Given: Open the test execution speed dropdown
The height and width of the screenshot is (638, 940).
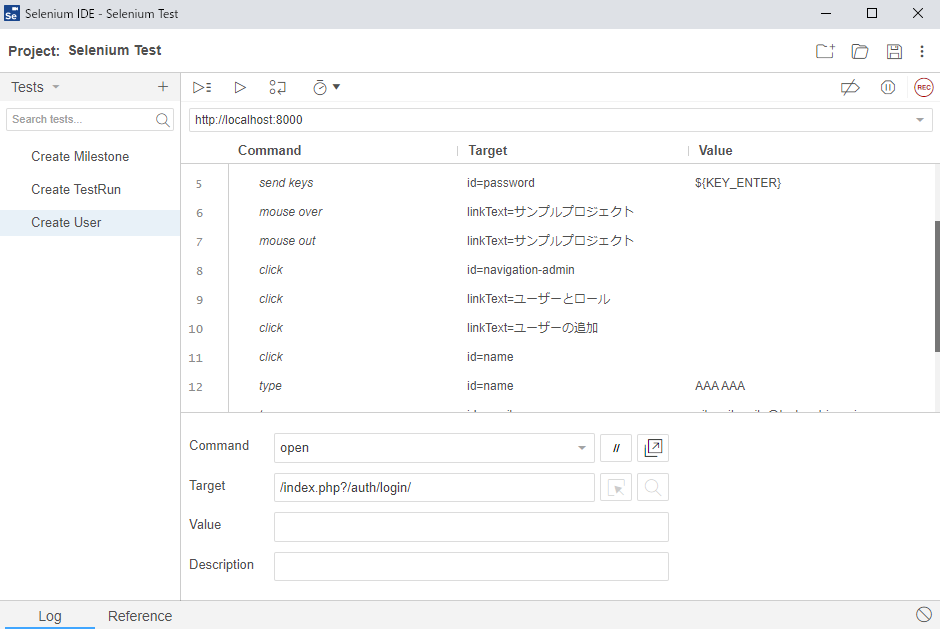Looking at the screenshot, I should click(x=325, y=87).
